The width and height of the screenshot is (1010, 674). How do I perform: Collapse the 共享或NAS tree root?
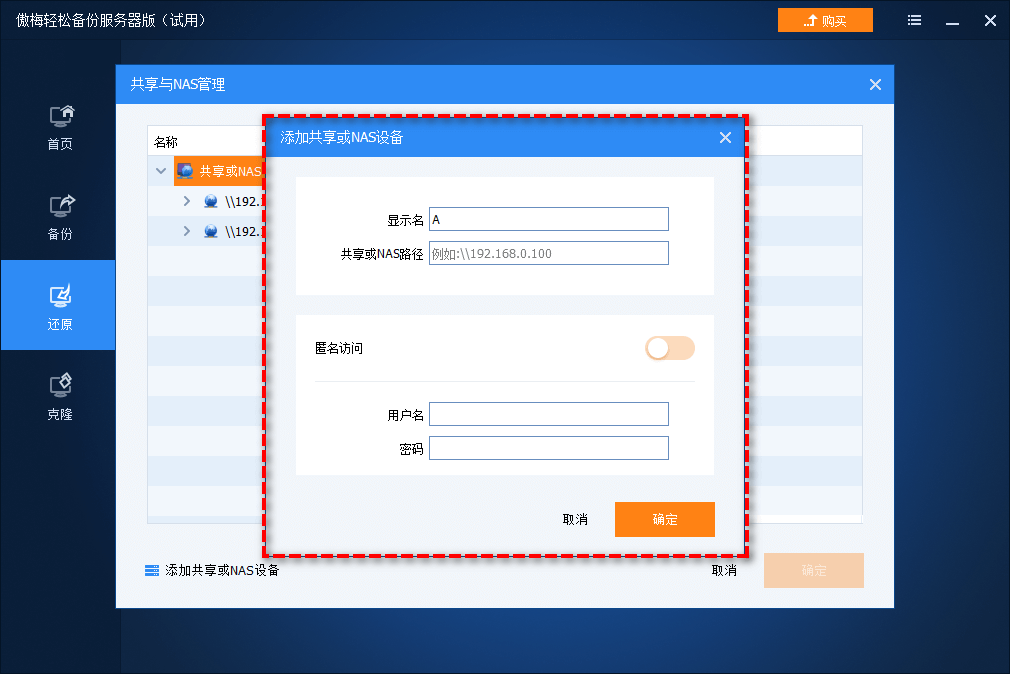click(x=161, y=171)
